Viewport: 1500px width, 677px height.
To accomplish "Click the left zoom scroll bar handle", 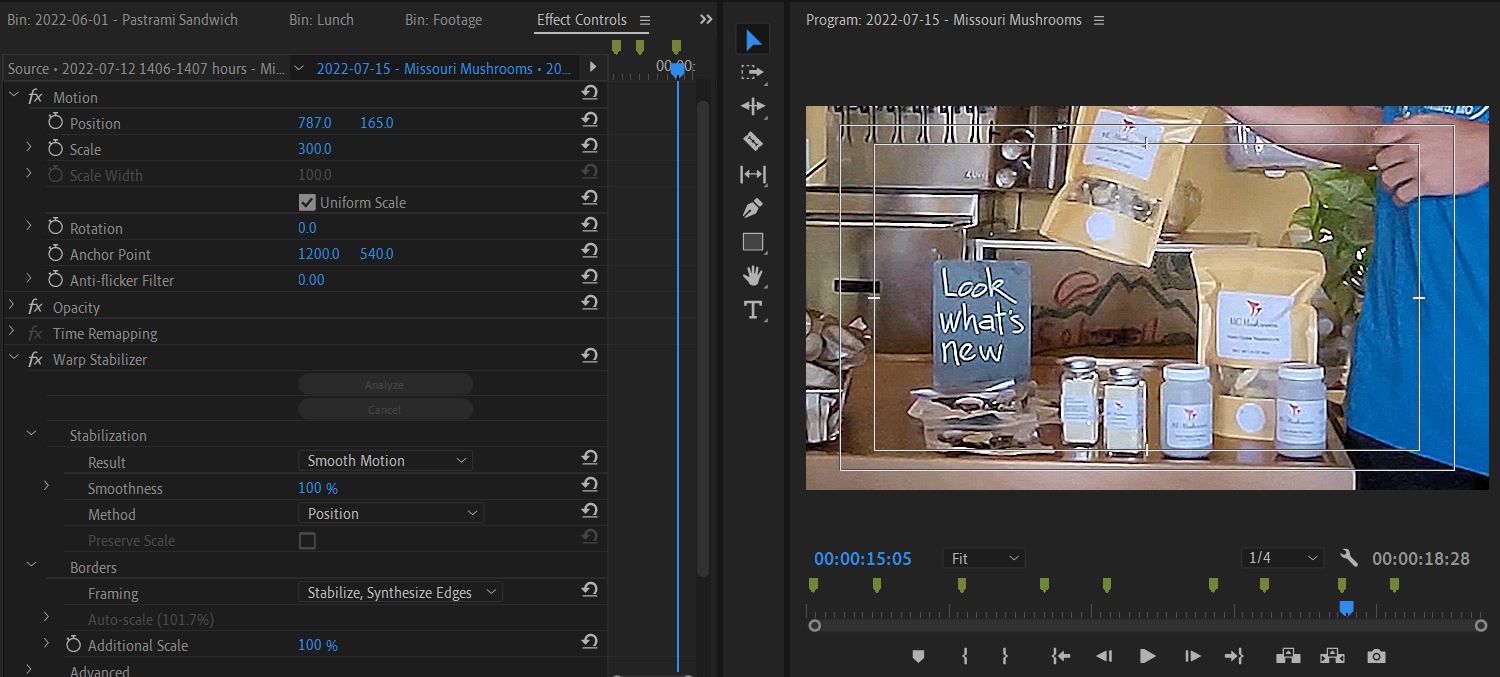I will 815,626.
